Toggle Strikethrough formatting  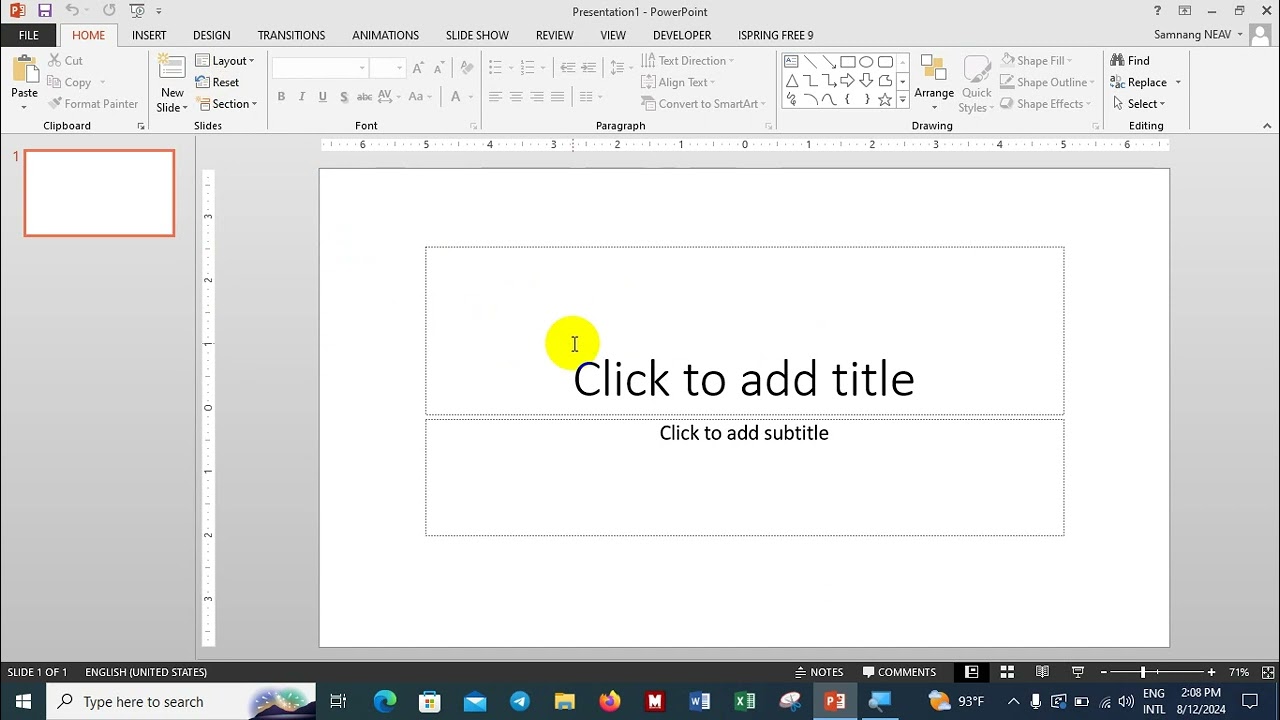click(364, 97)
